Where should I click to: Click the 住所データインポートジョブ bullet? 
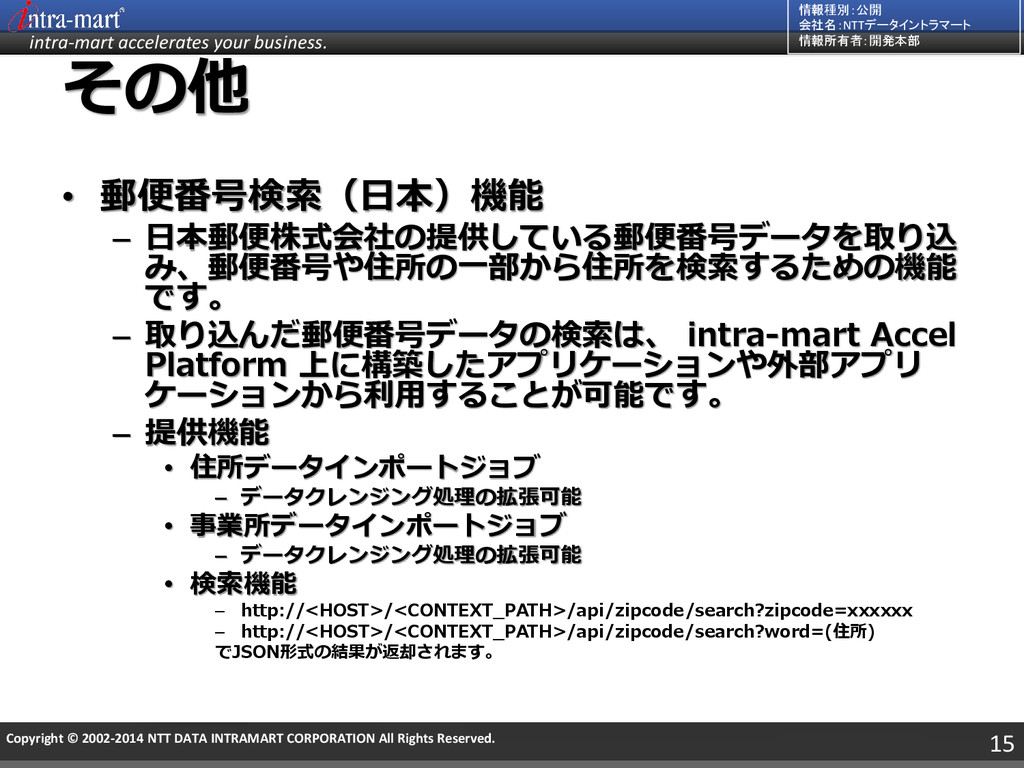point(365,467)
